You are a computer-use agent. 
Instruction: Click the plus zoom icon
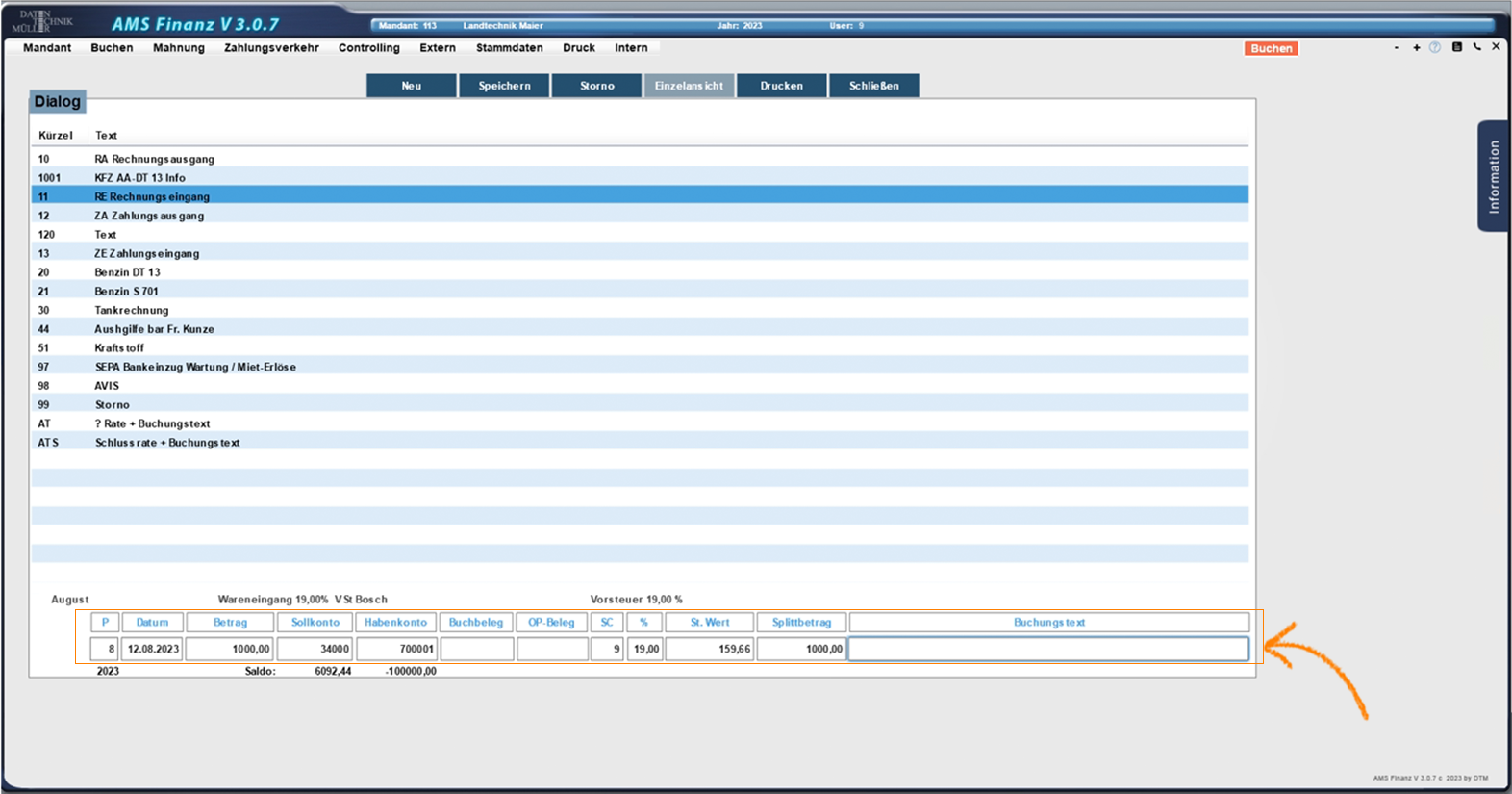(x=1416, y=47)
